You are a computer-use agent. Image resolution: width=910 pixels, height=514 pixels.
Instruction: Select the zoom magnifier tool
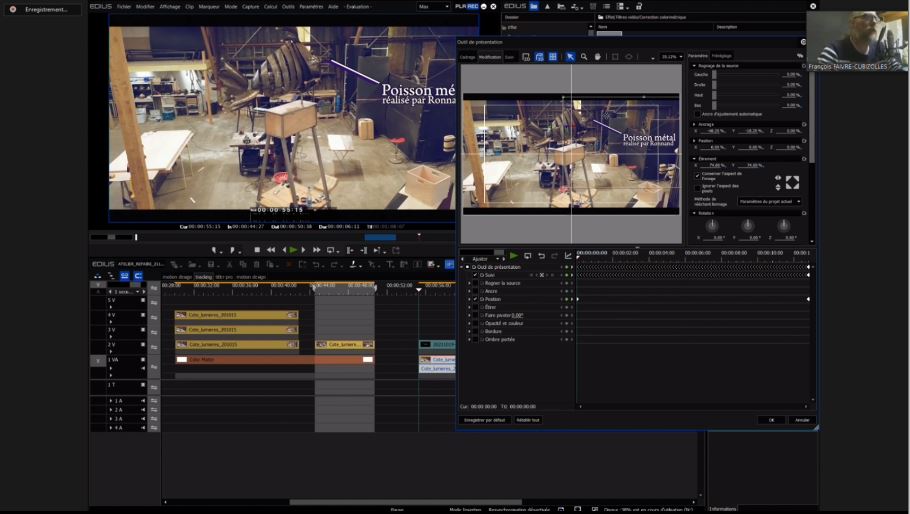584,57
